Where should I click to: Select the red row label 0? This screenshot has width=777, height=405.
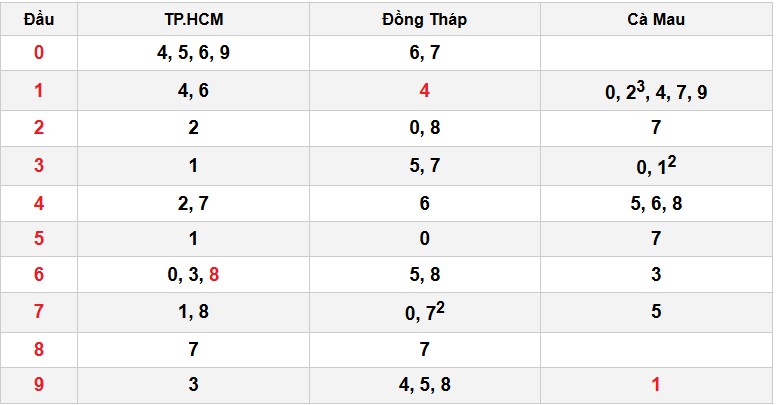(x=39, y=53)
